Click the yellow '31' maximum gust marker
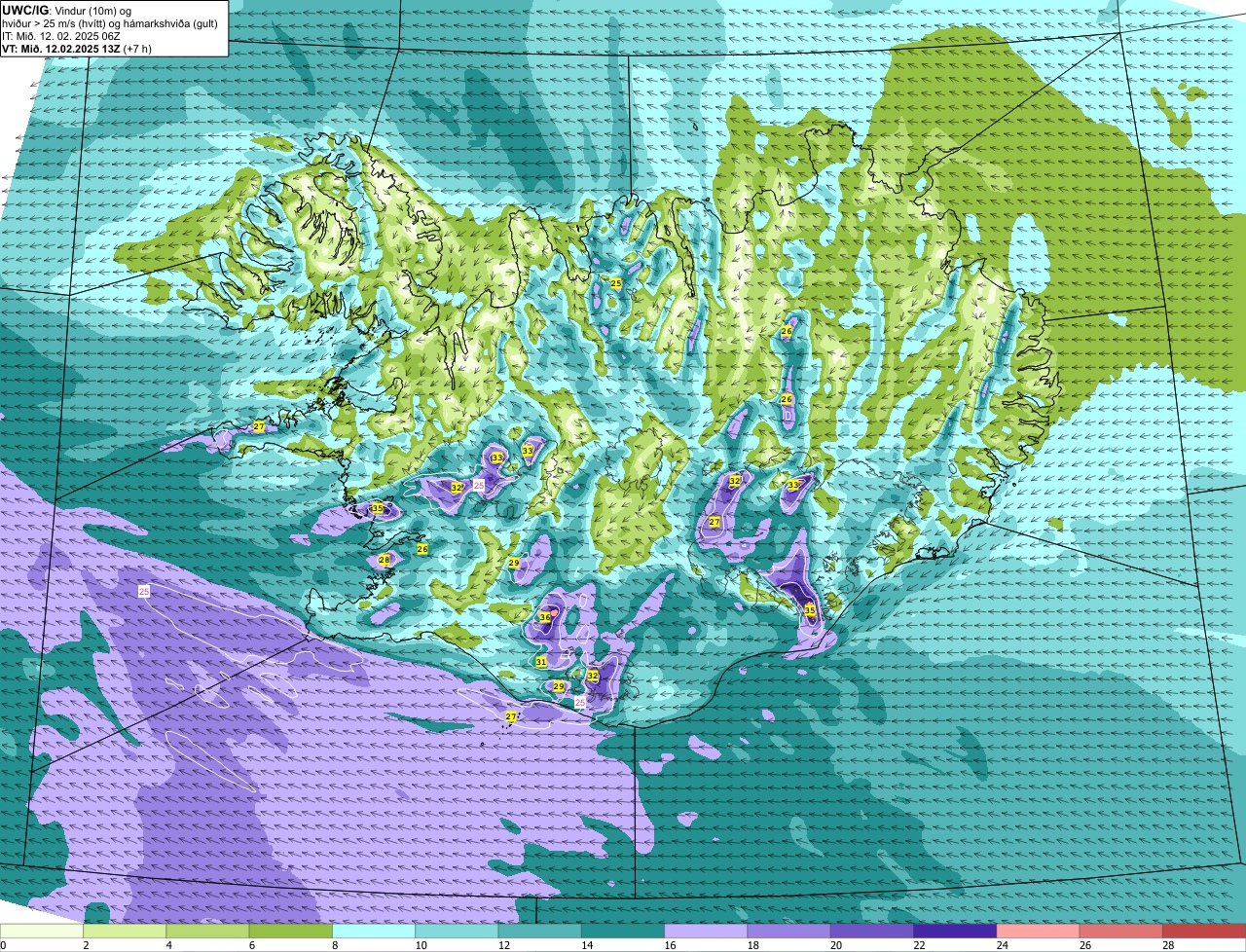The height and width of the screenshot is (952, 1246). tap(541, 662)
